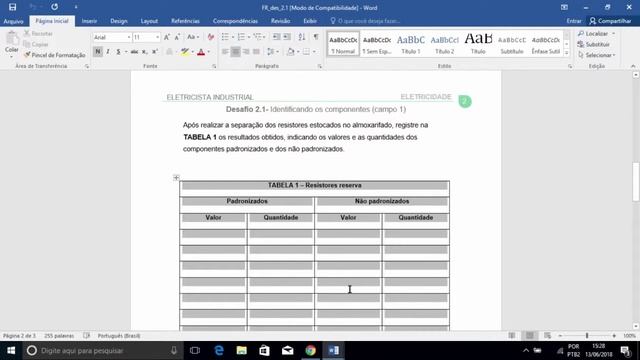This screenshot has height=360, width=640.
Task: Toggle center alignment
Action: coord(236,52)
